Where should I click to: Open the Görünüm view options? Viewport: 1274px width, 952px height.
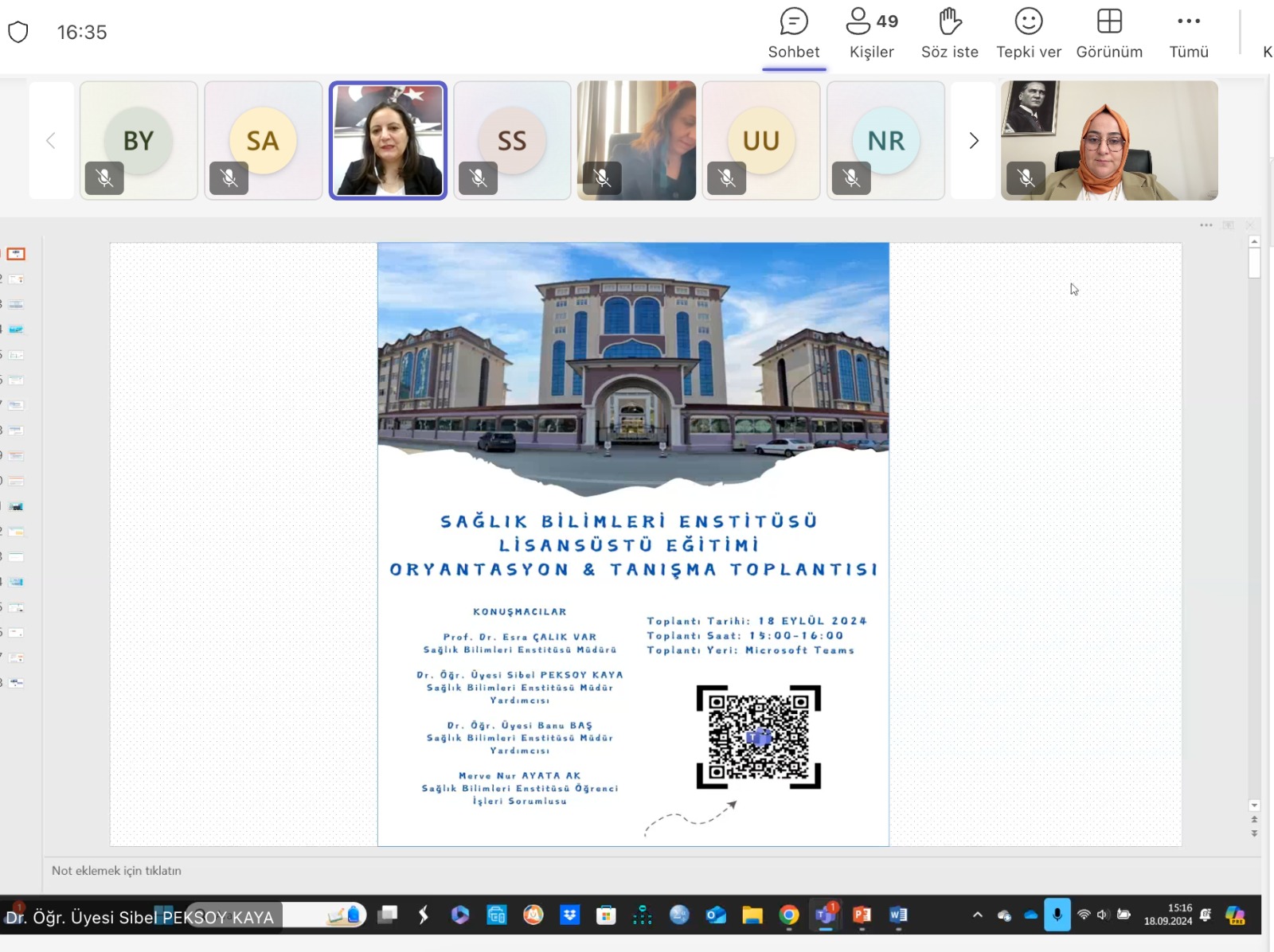click(1108, 33)
